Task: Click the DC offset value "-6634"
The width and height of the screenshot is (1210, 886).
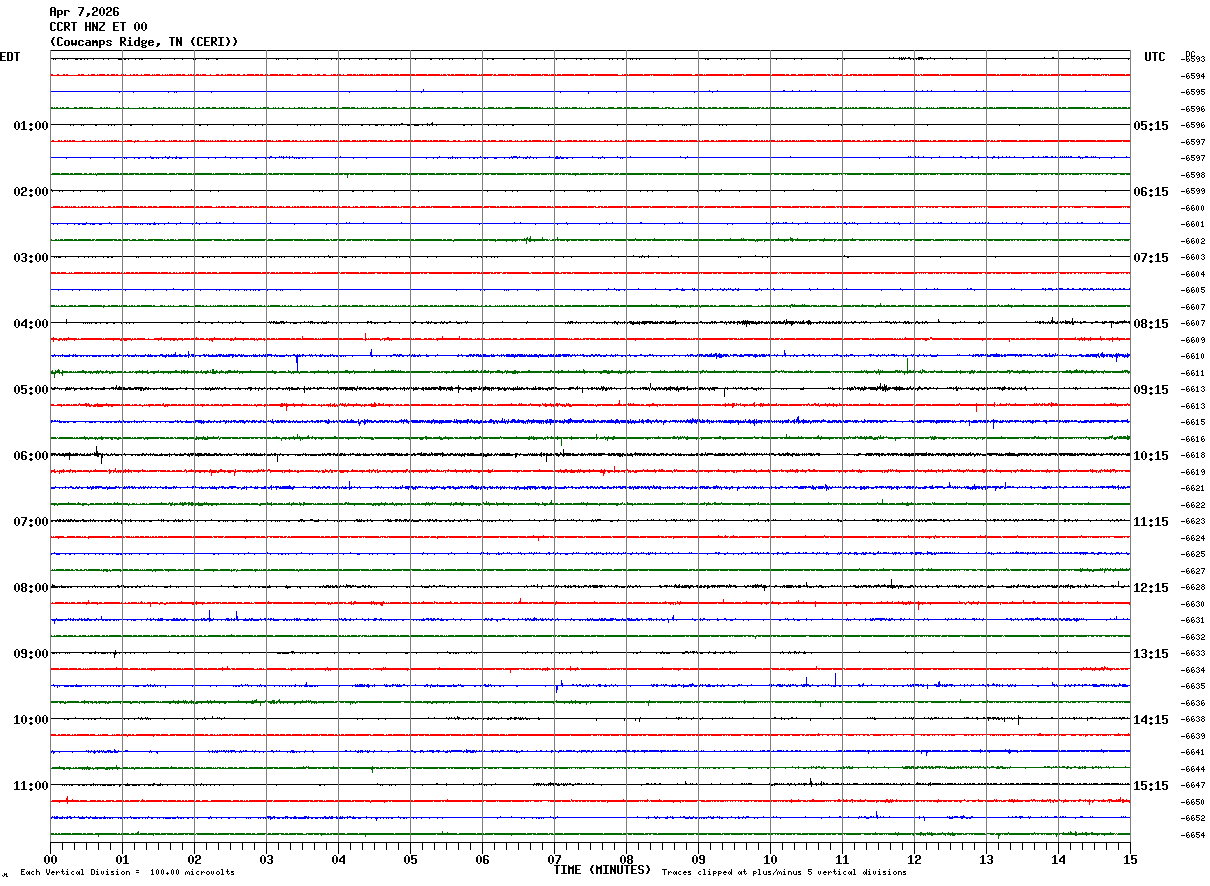Action: click(1193, 670)
